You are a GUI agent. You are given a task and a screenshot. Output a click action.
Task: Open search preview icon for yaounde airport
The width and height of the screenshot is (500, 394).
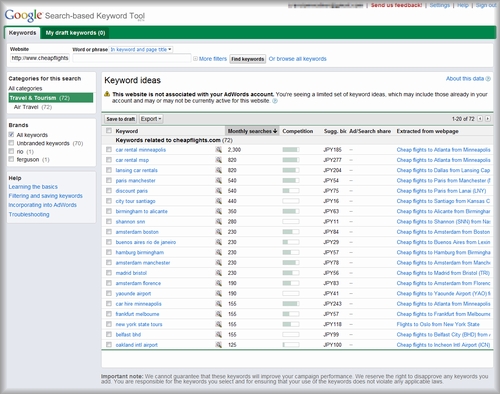click(x=219, y=293)
